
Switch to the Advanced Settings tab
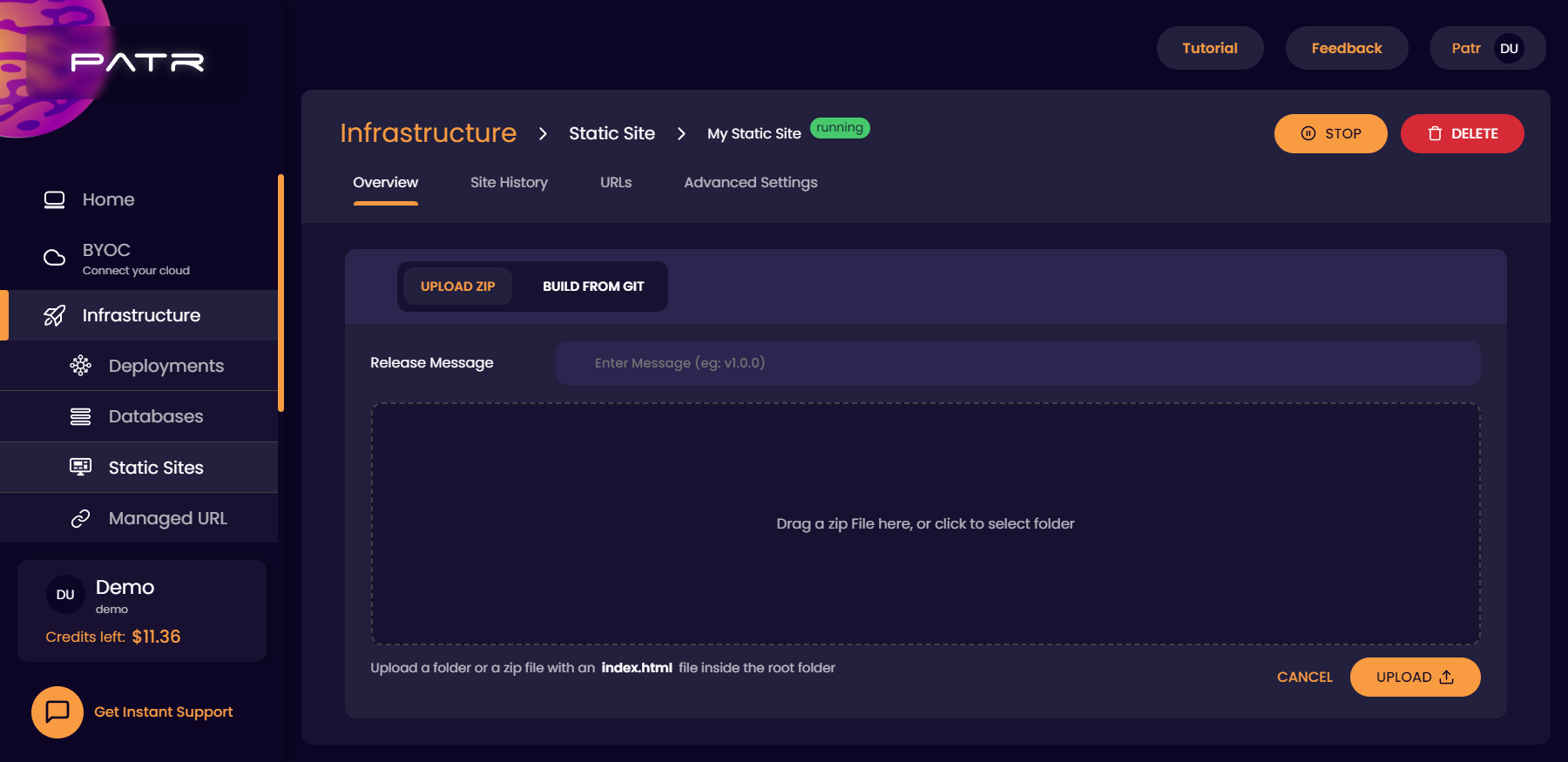[751, 182]
